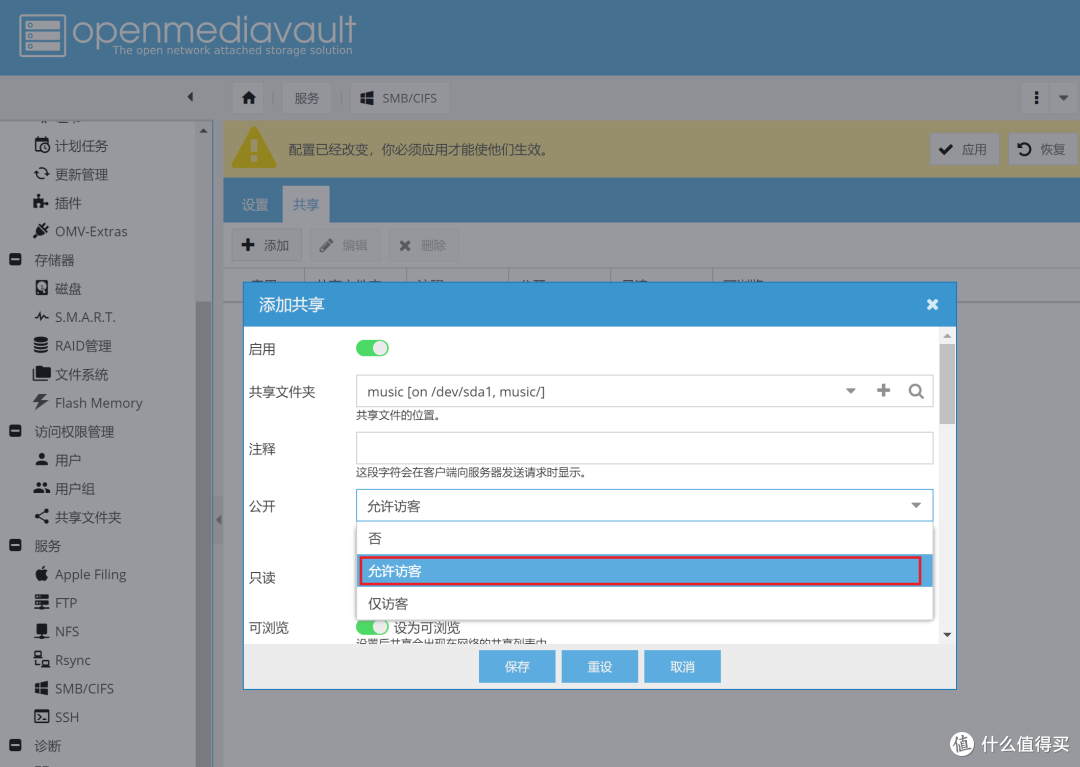Open Apple Filing service in sidebar
This screenshot has height=767, width=1080.
click(90, 575)
